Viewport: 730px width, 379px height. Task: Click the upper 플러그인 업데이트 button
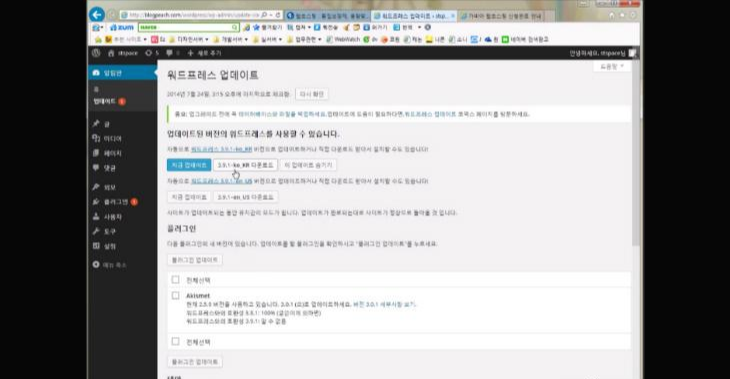[x=195, y=260]
